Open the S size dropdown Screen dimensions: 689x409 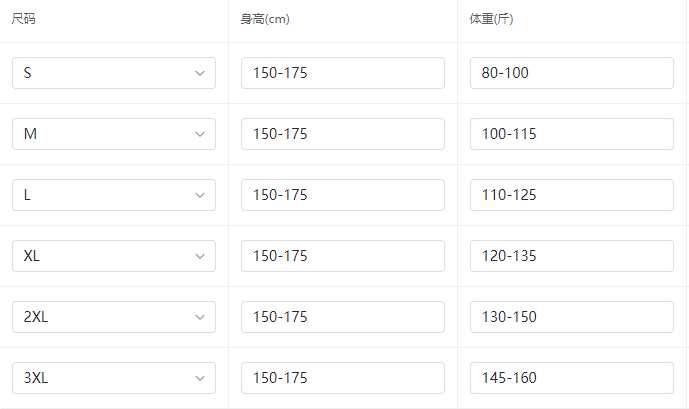[x=114, y=73]
